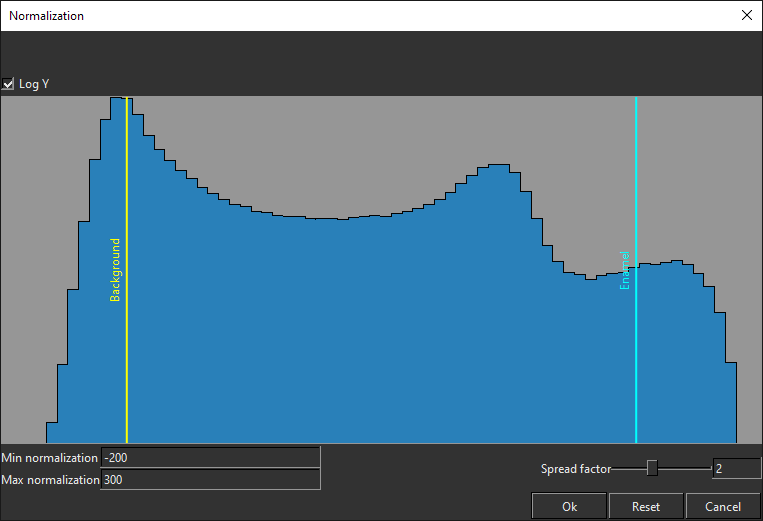The image size is (763, 521).
Task: Click the Spread factor value box
Action: pyautogui.click(x=735, y=468)
